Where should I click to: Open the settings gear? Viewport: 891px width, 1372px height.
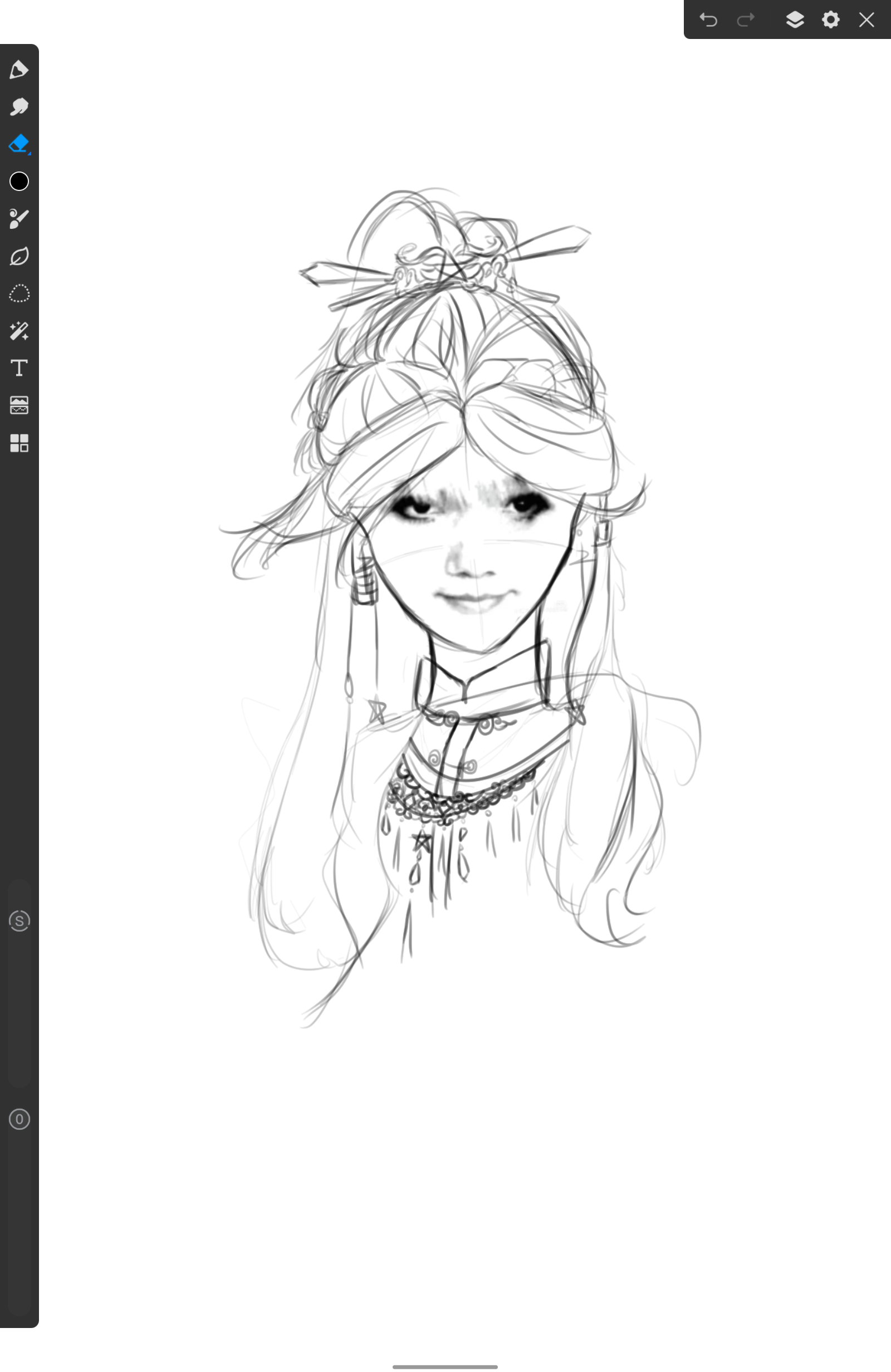pyautogui.click(x=830, y=20)
